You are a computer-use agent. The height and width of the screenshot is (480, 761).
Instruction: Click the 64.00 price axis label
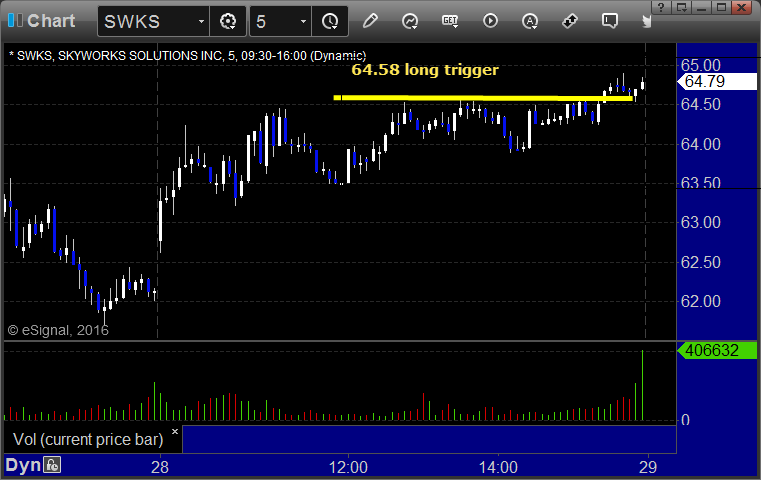click(701, 144)
